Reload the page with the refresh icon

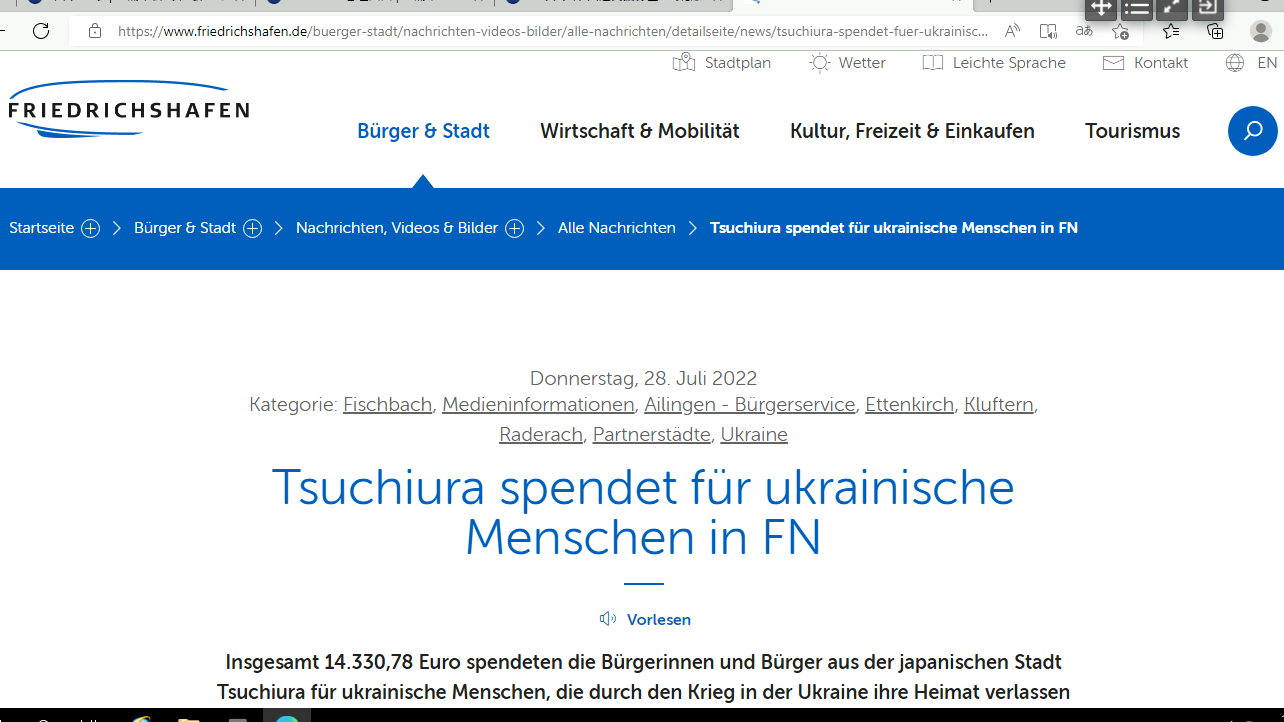(41, 31)
